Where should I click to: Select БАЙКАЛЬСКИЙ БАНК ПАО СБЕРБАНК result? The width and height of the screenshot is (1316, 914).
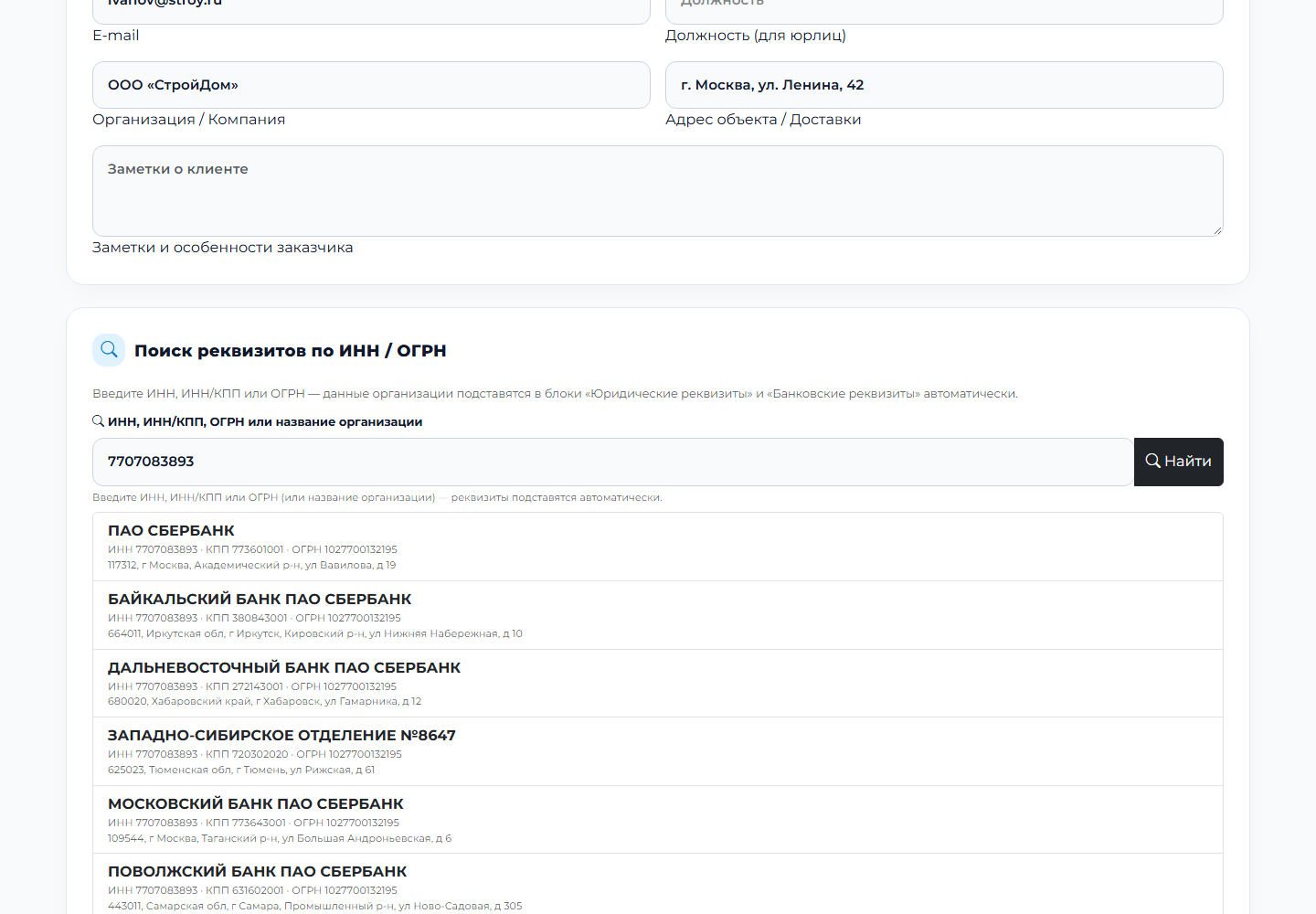click(x=658, y=615)
